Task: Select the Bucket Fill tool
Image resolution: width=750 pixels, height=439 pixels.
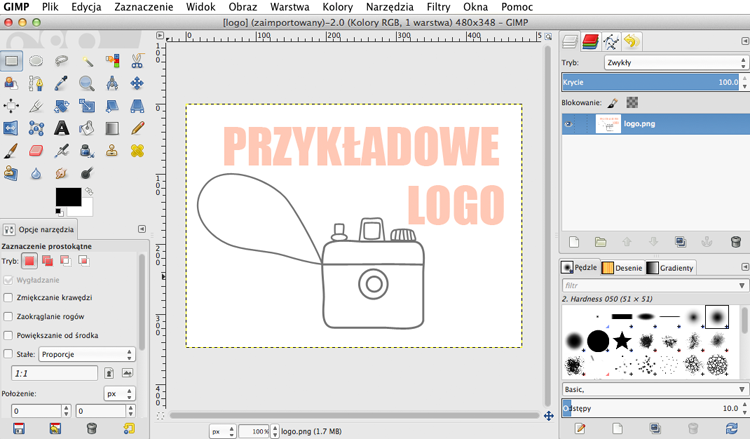Action: pos(87,128)
